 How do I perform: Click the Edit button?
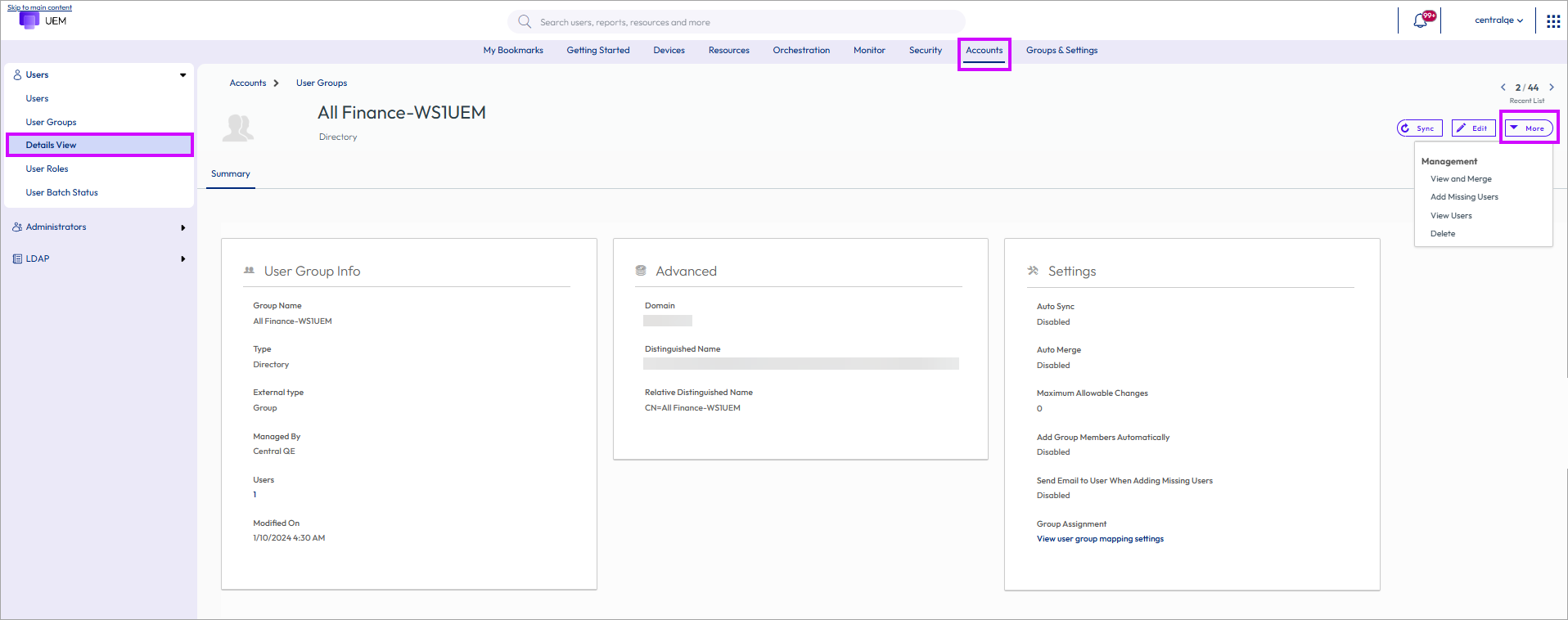click(1473, 128)
